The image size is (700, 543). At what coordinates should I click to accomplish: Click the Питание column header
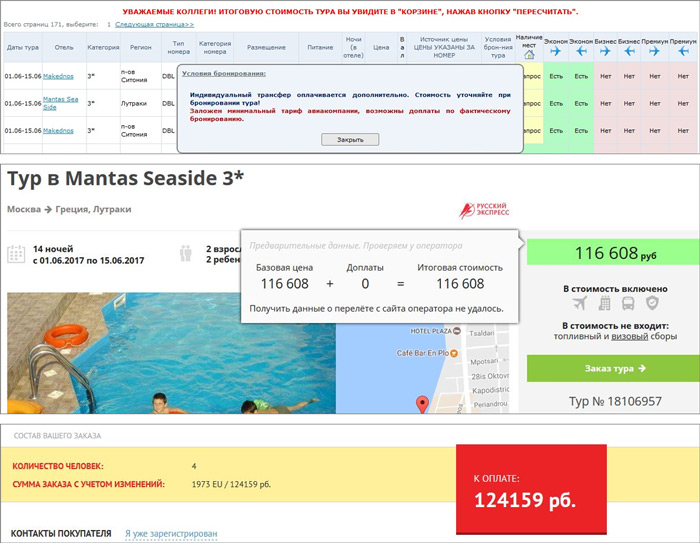[320, 47]
